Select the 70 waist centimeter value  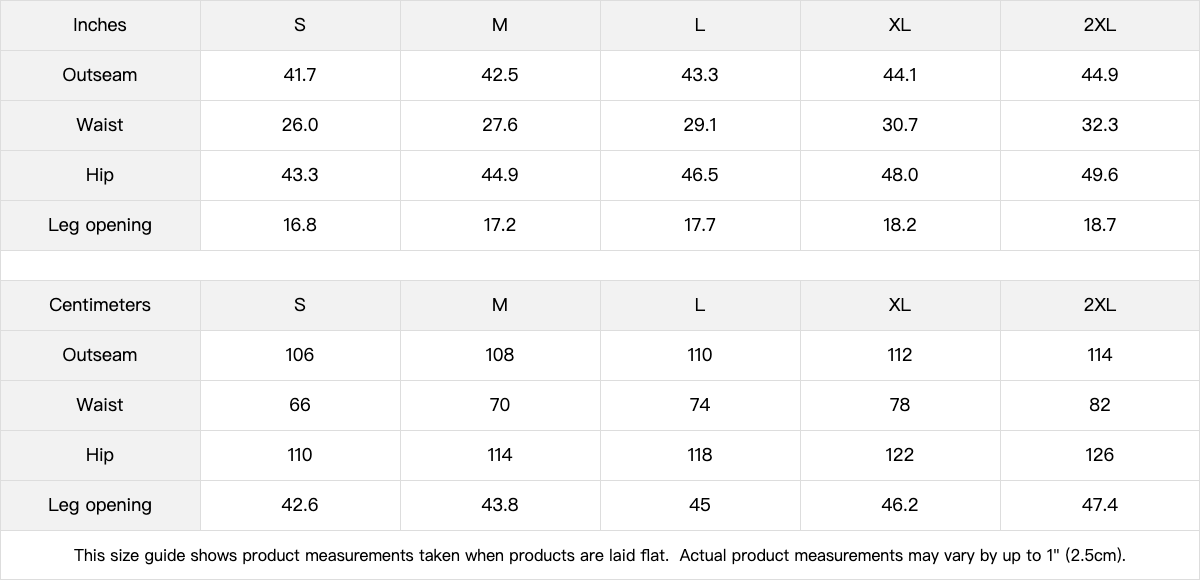tap(500, 405)
